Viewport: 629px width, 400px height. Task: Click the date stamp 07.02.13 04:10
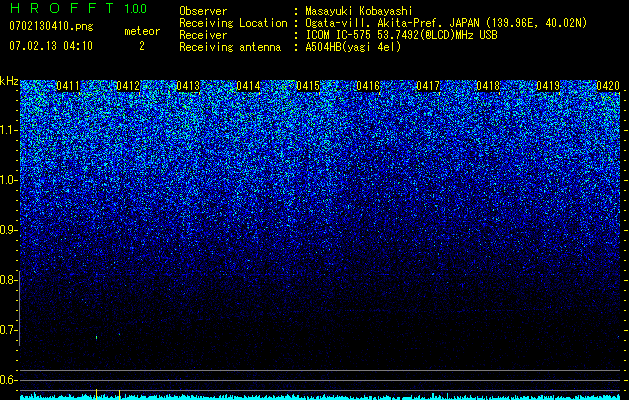tap(51, 46)
